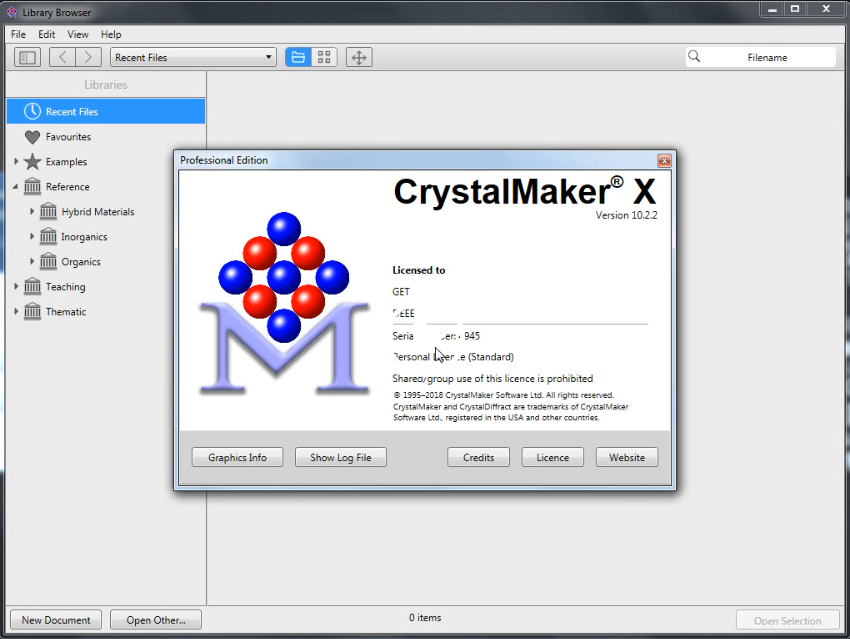Open the Edit menu
The height and width of the screenshot is (639, 850).
(x=47, y=34)
